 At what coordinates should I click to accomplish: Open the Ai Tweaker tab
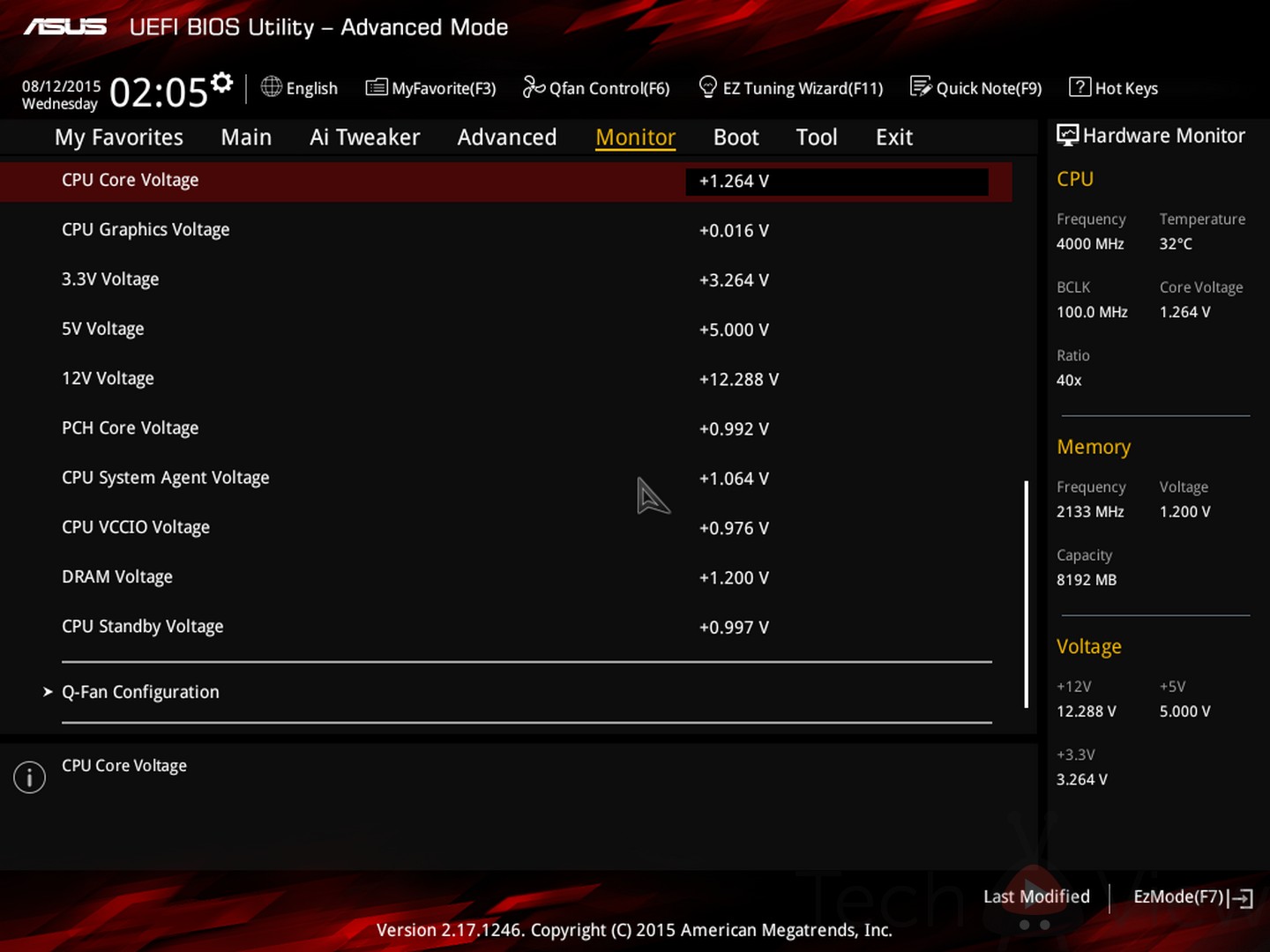364,138
